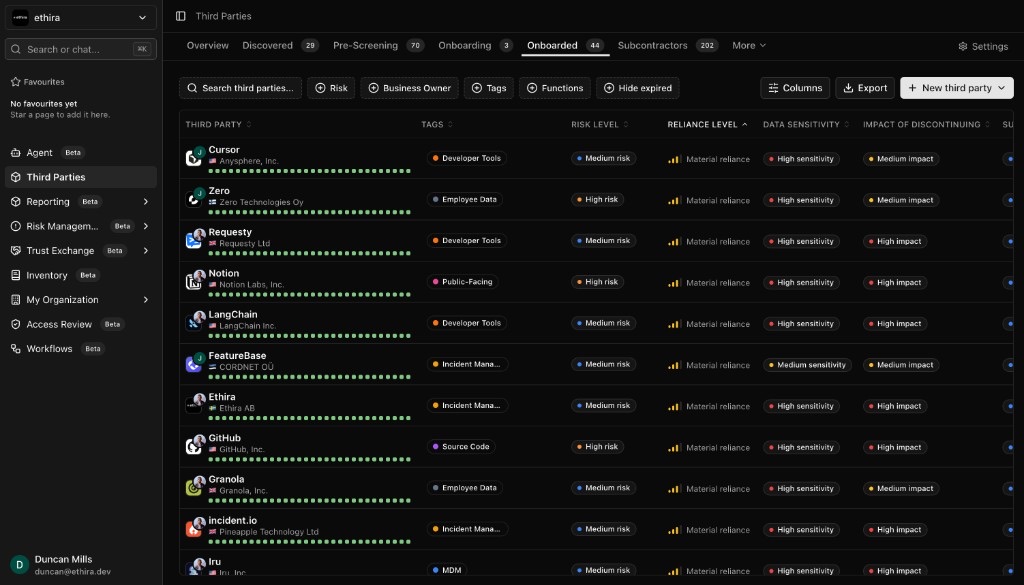Click the ethira workspace logo

[20, 18]
